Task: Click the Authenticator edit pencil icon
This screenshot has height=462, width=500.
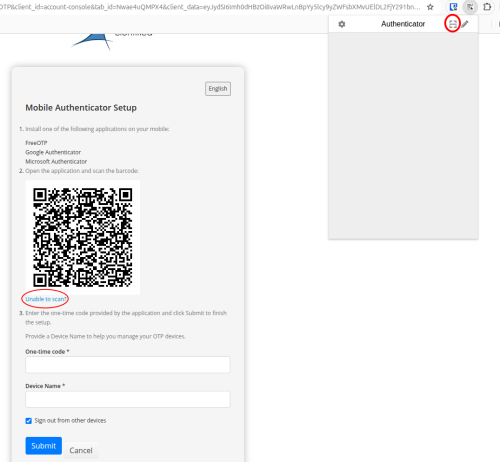Action: coord(465,24)
